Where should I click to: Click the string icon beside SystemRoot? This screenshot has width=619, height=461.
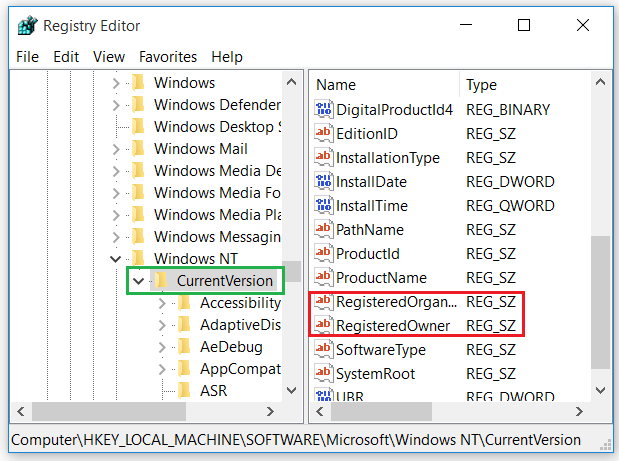(324, 373)
